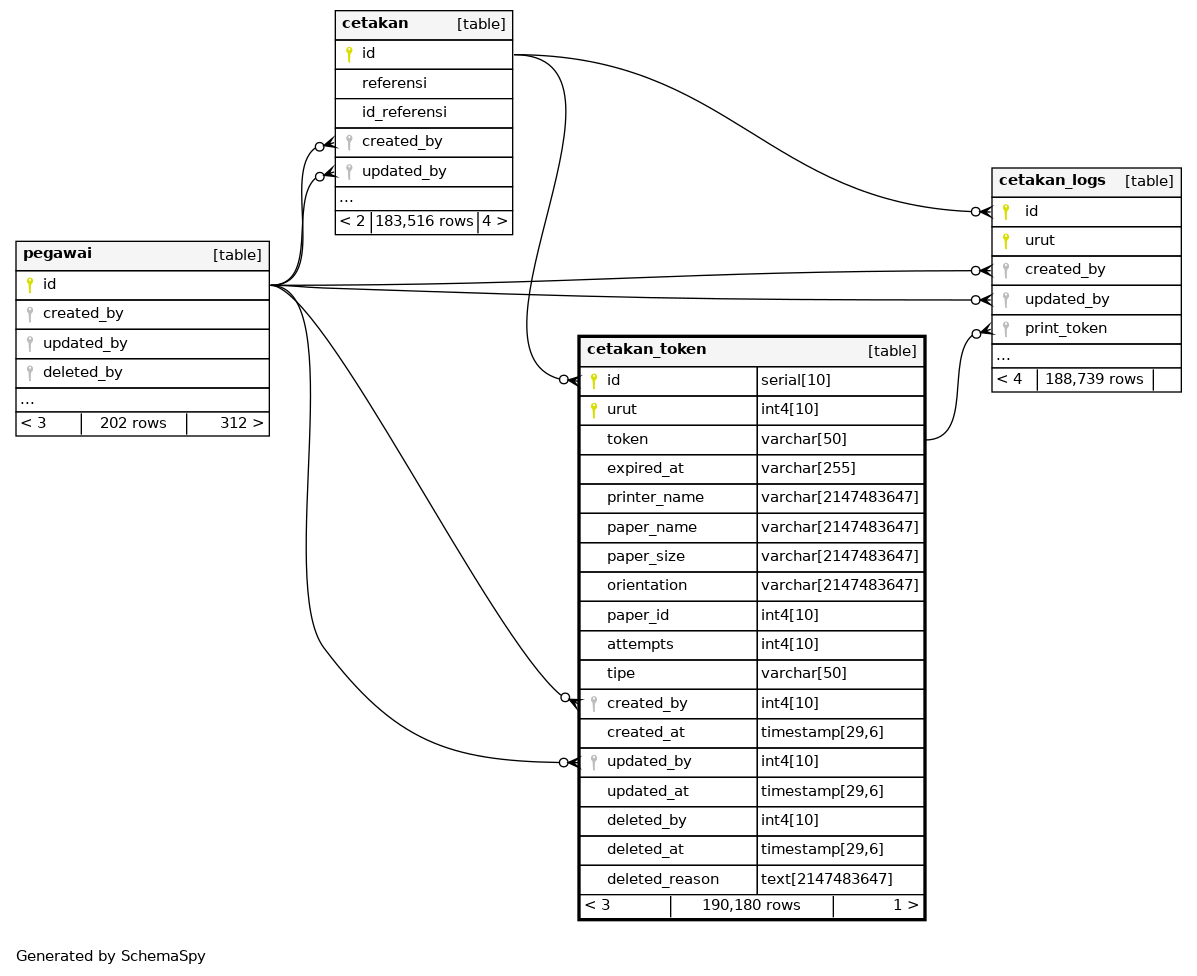Click the 183,516 rows cell in cetakan
Viewport: 1197px width, 976px height.
click(x=424, y=221)
